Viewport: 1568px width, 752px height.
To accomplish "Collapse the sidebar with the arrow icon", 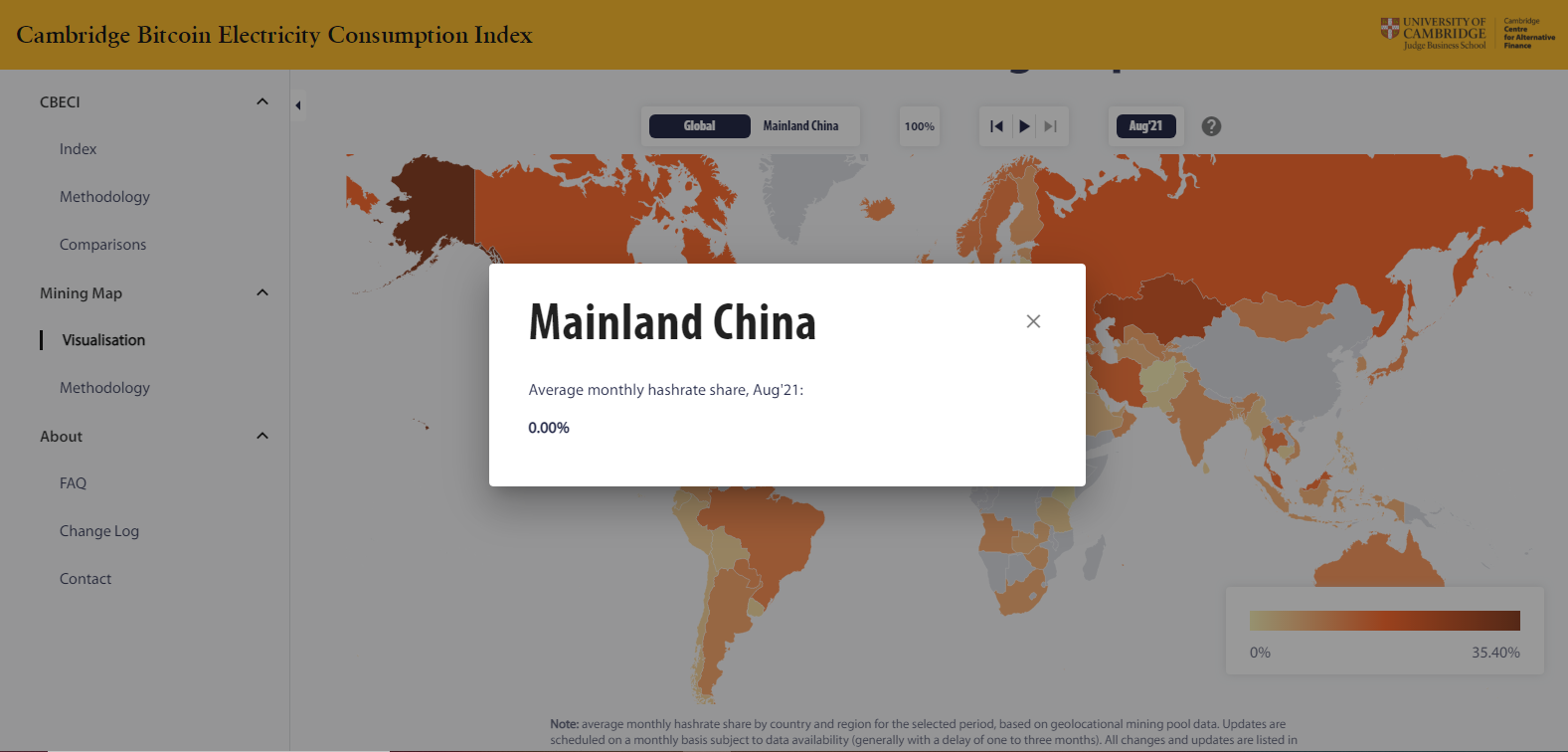I will click(297, 105).
